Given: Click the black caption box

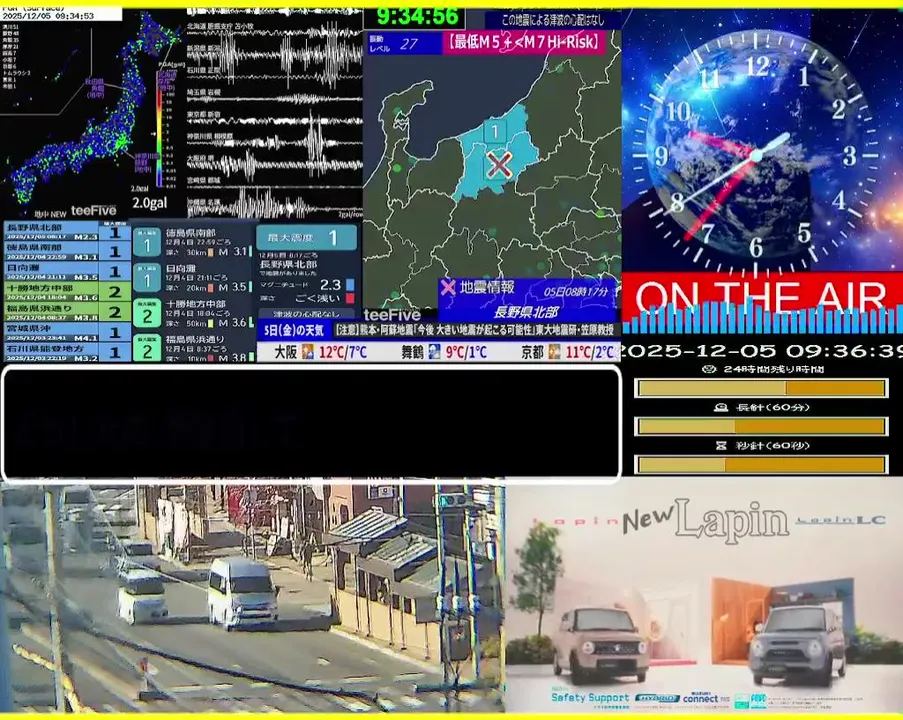Looking at the screenshot, I should coord(311,422).
